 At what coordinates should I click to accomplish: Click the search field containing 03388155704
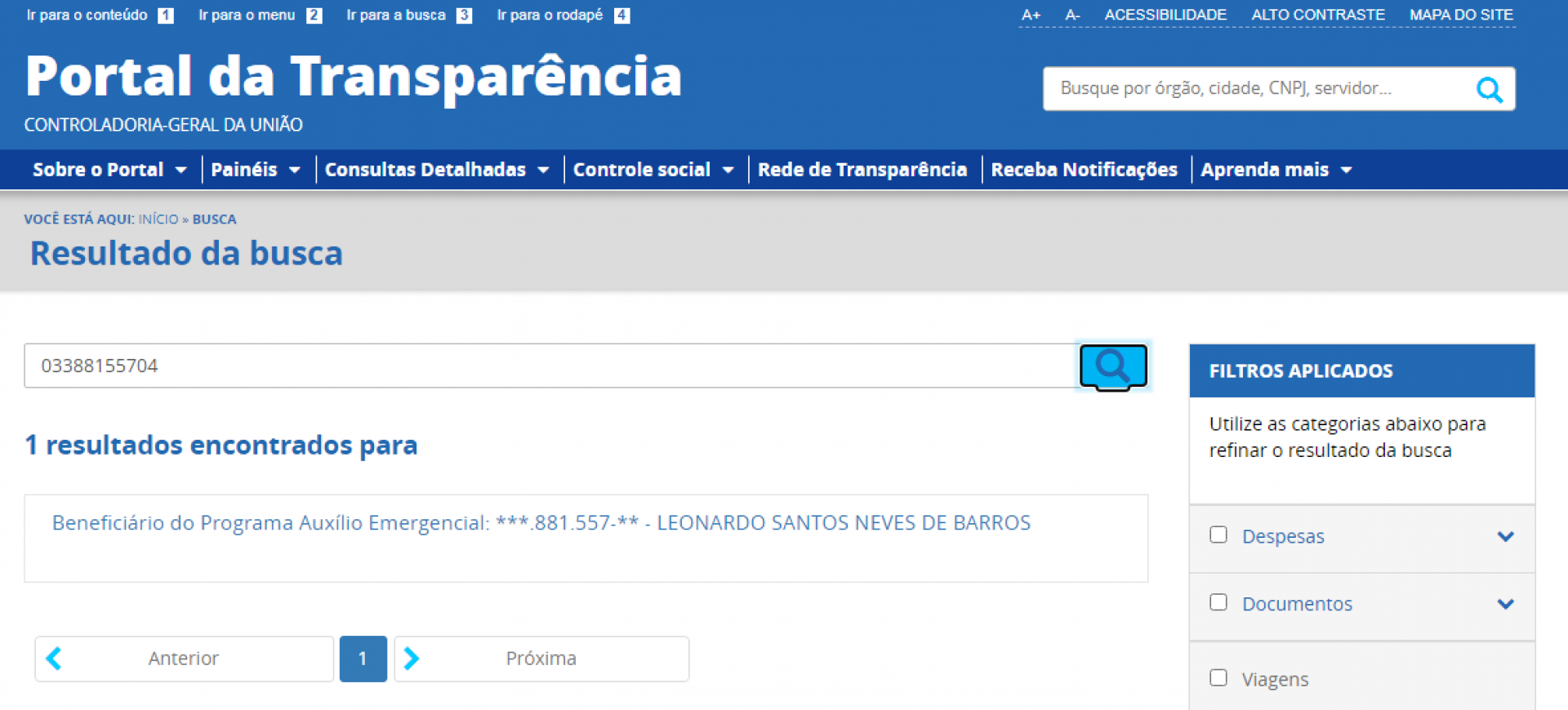tap(547, 366)
